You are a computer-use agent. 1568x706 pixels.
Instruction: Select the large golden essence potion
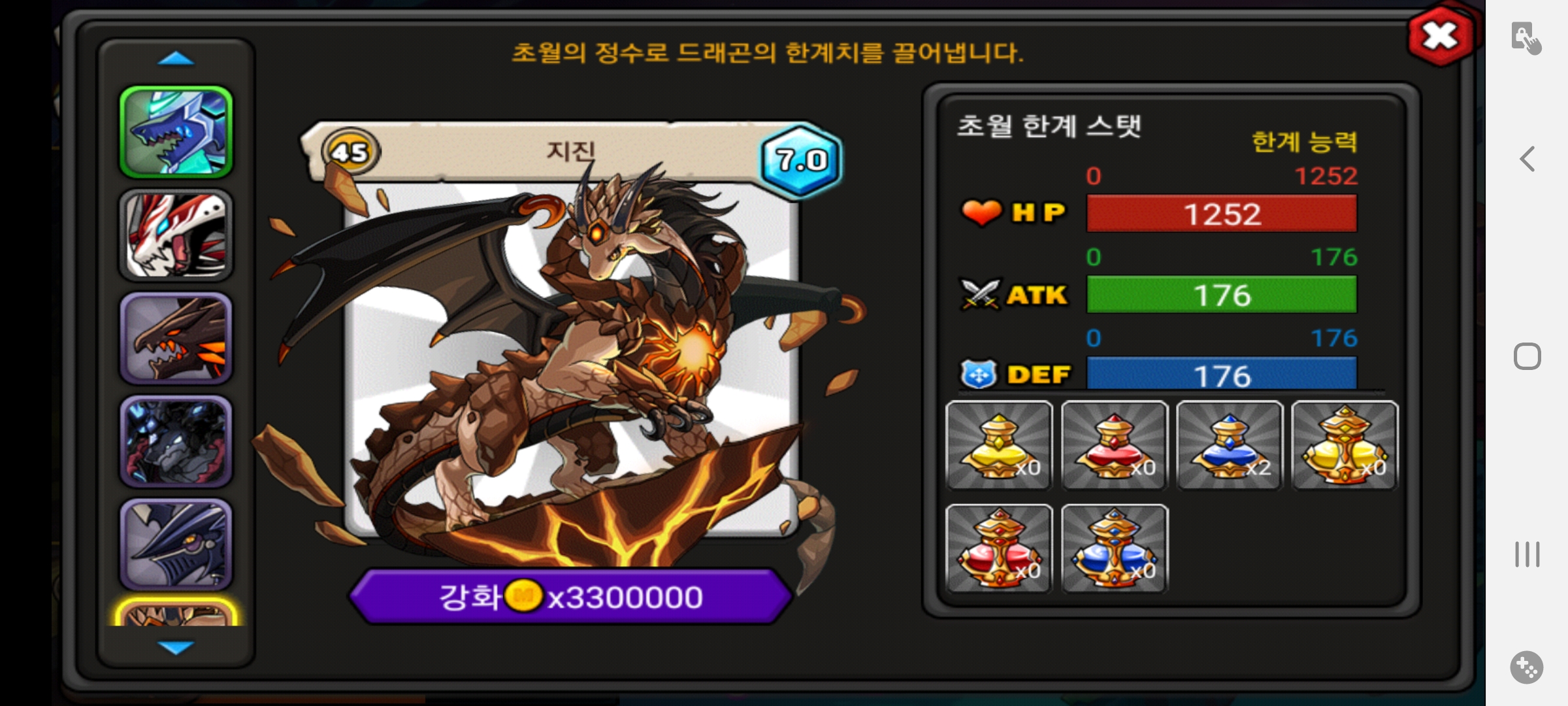(x=1345, y=445)
